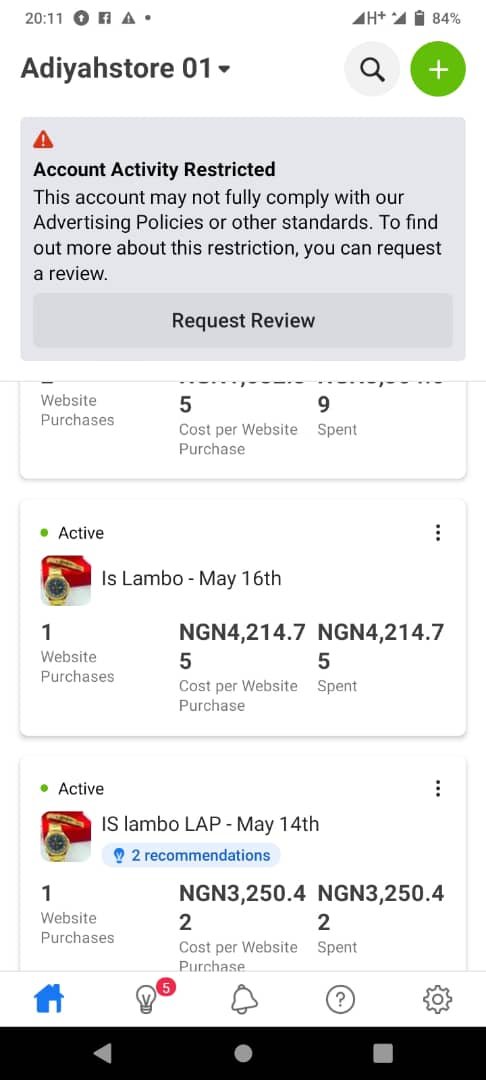The image size is (486, 1080).
Task: Tap the red warning triangle icon
Action: coord(43,140)
